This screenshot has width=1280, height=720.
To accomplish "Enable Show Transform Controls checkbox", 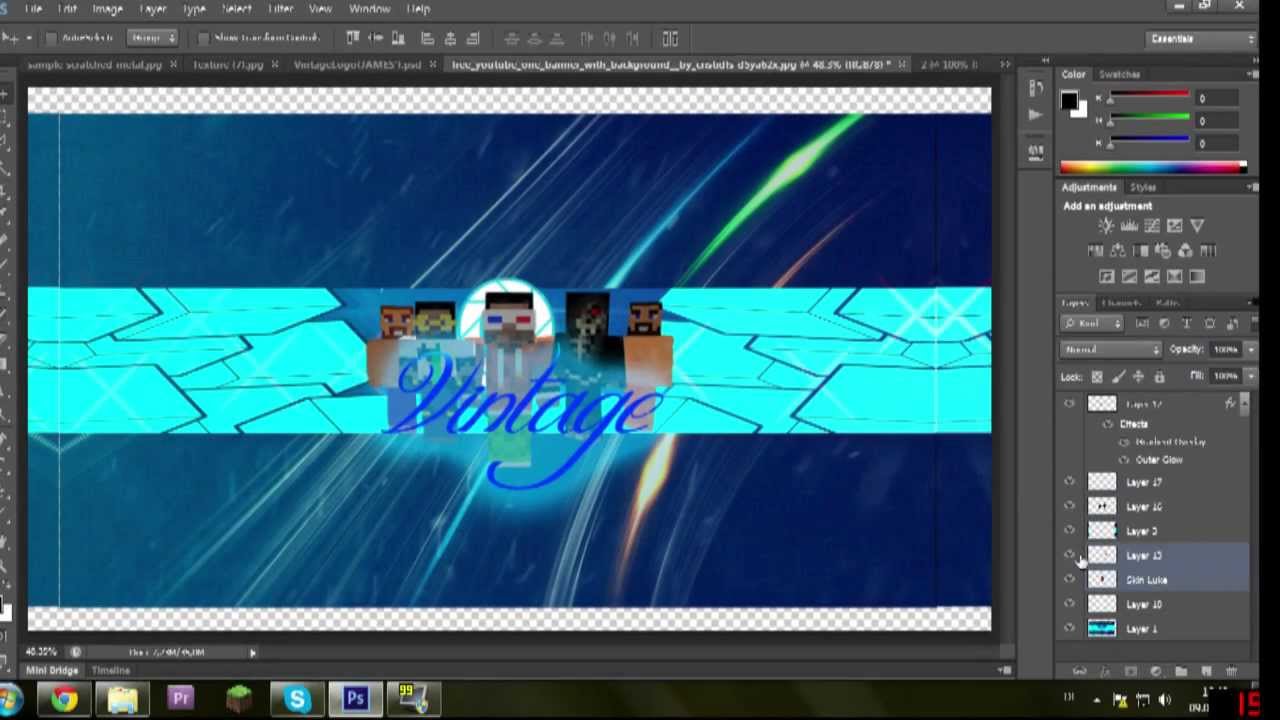I will (204, 38).
